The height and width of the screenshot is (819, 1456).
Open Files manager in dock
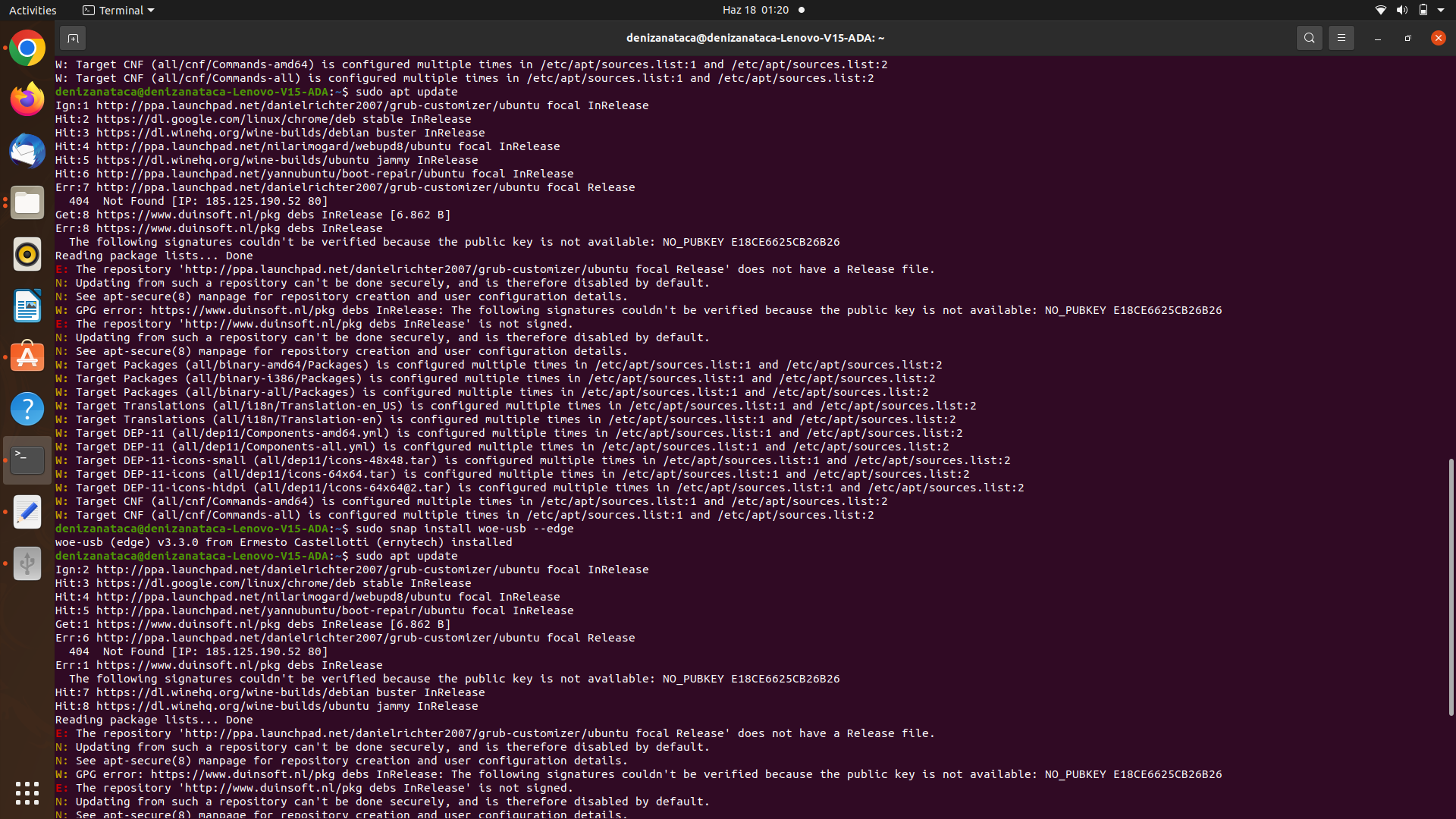point(27,202)
